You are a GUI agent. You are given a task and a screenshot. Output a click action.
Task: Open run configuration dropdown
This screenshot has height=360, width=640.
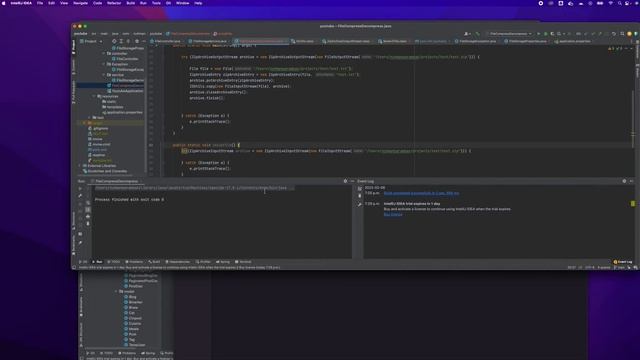(x=509, y=34)
